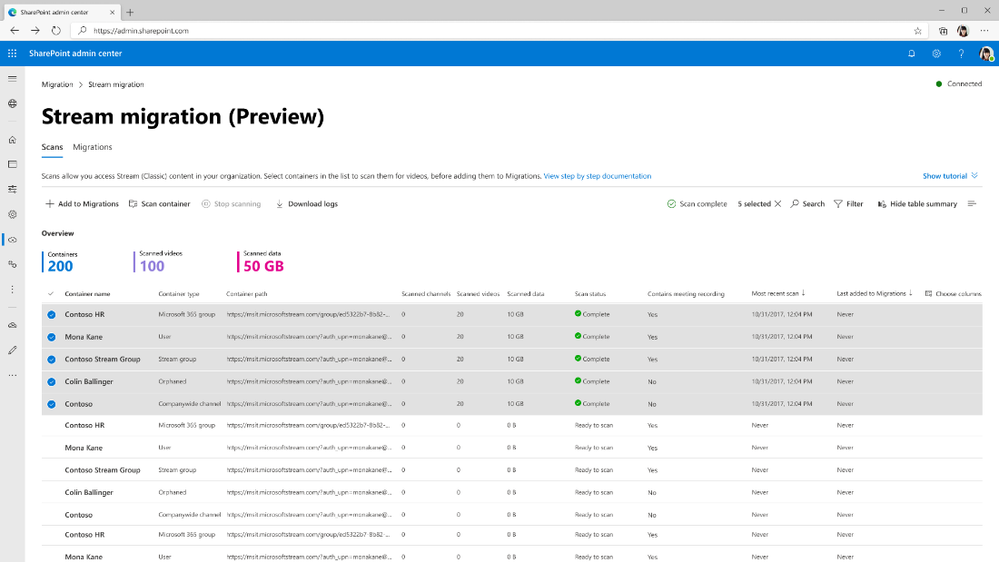This screenshot has width=999, height=562.
Task: Open the help question mark icon
Action: 961,54
